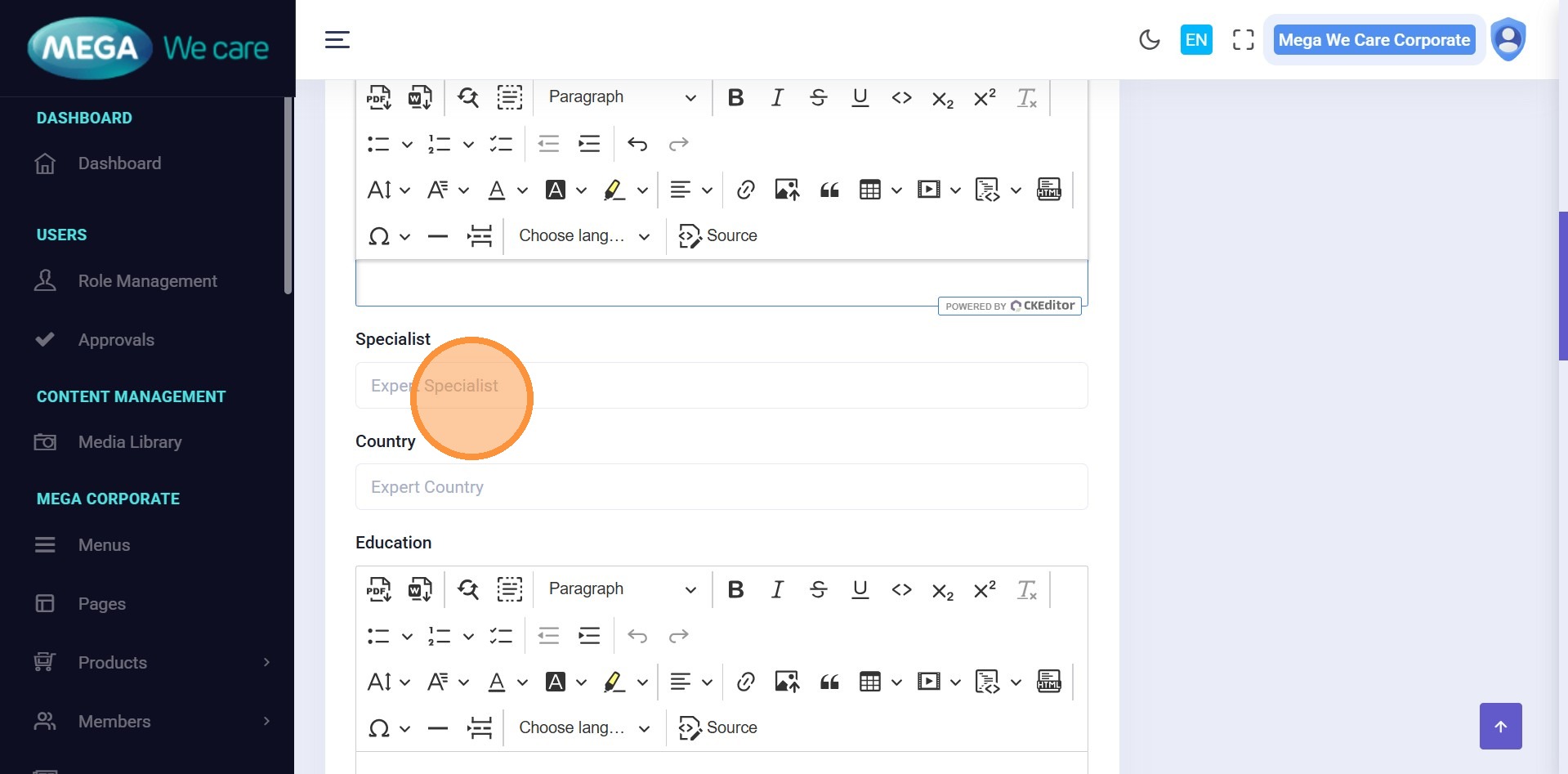Image resolution: width=1568 pixels, height=774 pixels.
Task: Open Choose language dropdown in Education editor
Action: pos(583,728)
